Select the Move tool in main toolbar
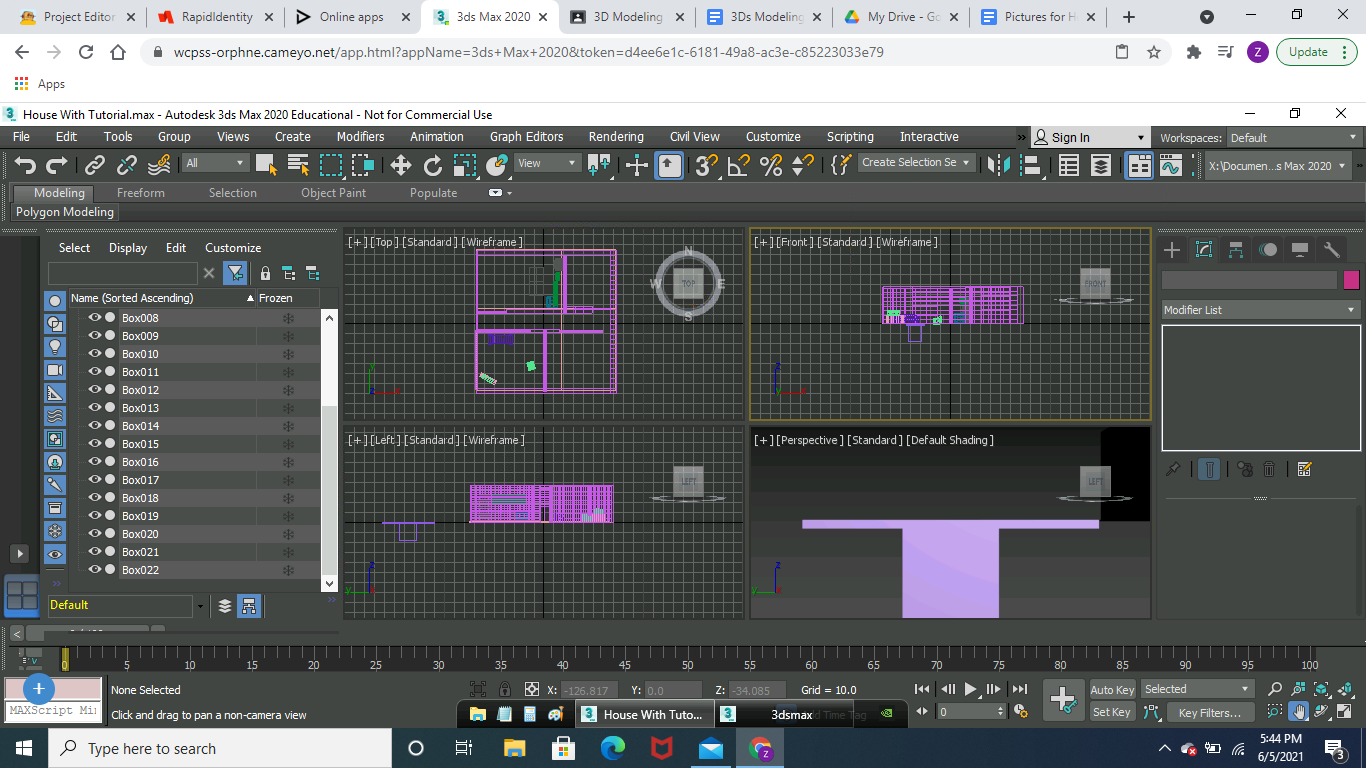Viewport: 1366px width, 768px height. [x=400, y=166]
